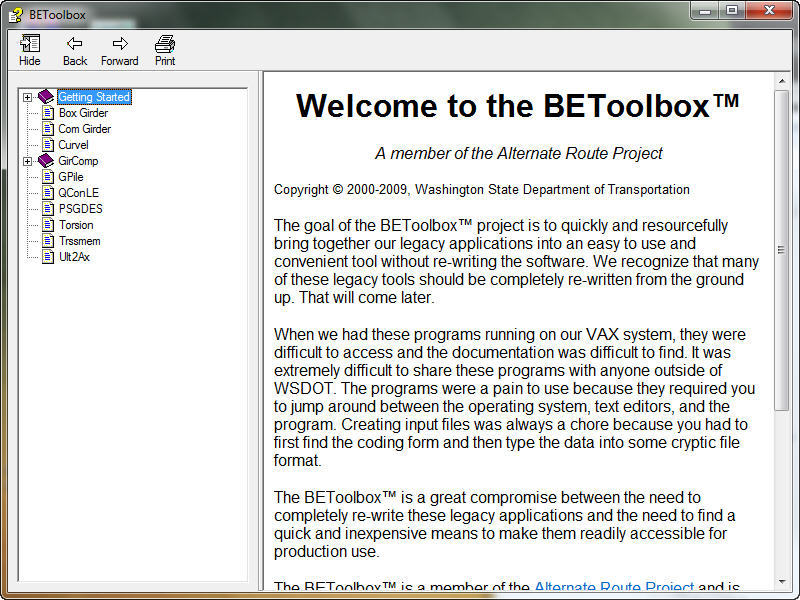Viewport: 800px width, 600px height.
Task: Click the scroll down arrow of content pane
Action: (x=782, y=582)
